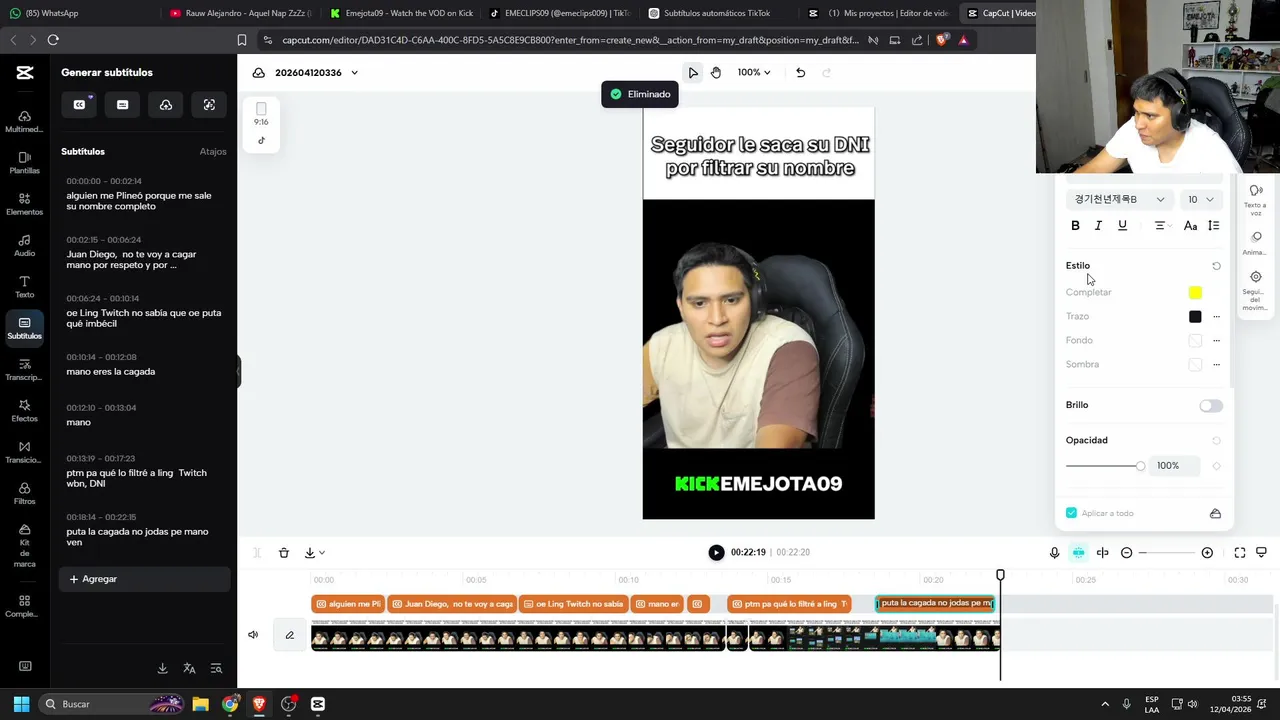Select the pointer tool above canvas
1280x720 pixels.
click(x=693, y=72)
